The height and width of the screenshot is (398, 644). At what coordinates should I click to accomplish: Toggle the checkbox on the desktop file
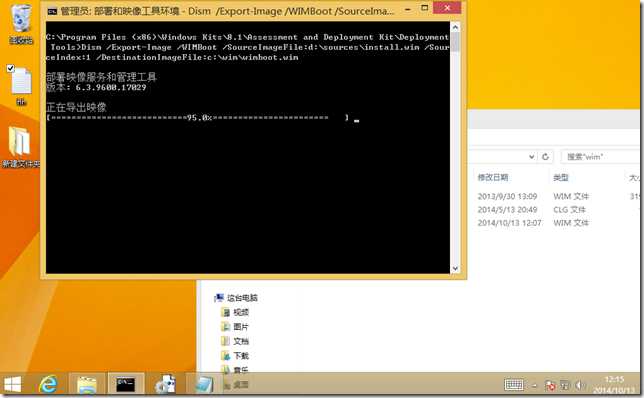click(11, 69)
